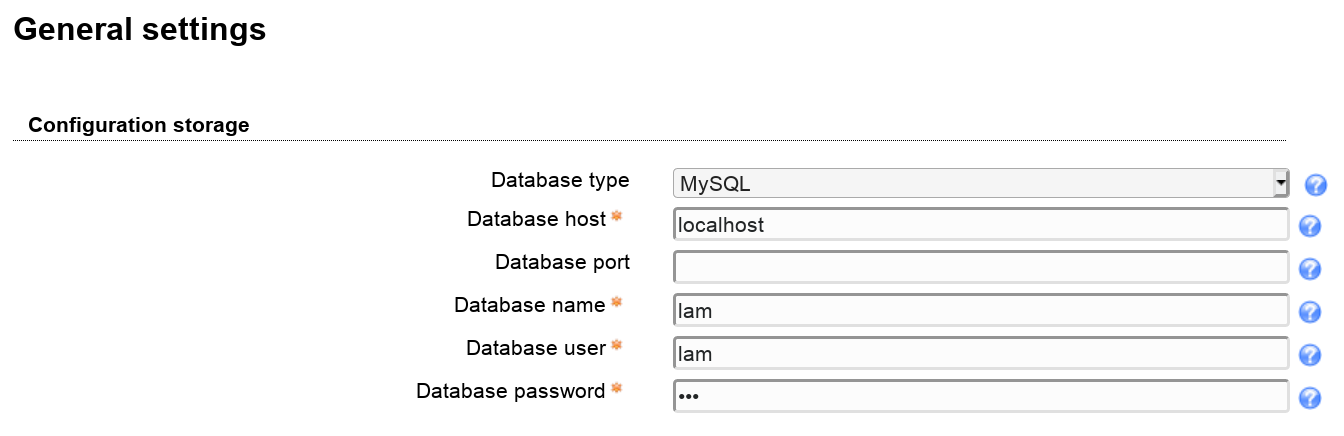Show help for Database port field
The width and height of the screenshot is (1344, 436).
tap(1310, 270)
